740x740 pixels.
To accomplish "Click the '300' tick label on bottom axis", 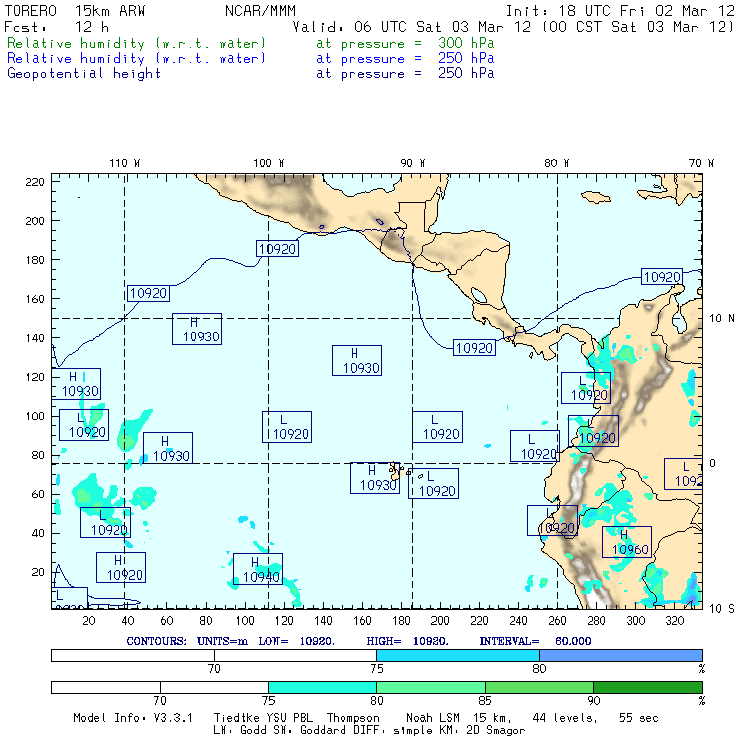I will coord(636,621).
